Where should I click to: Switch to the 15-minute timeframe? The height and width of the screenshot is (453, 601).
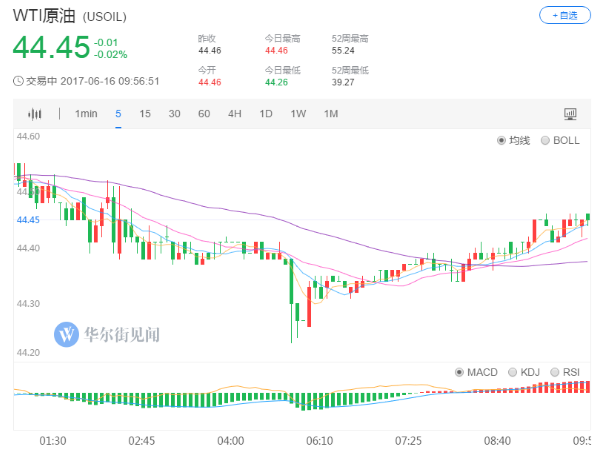point(145,114)
